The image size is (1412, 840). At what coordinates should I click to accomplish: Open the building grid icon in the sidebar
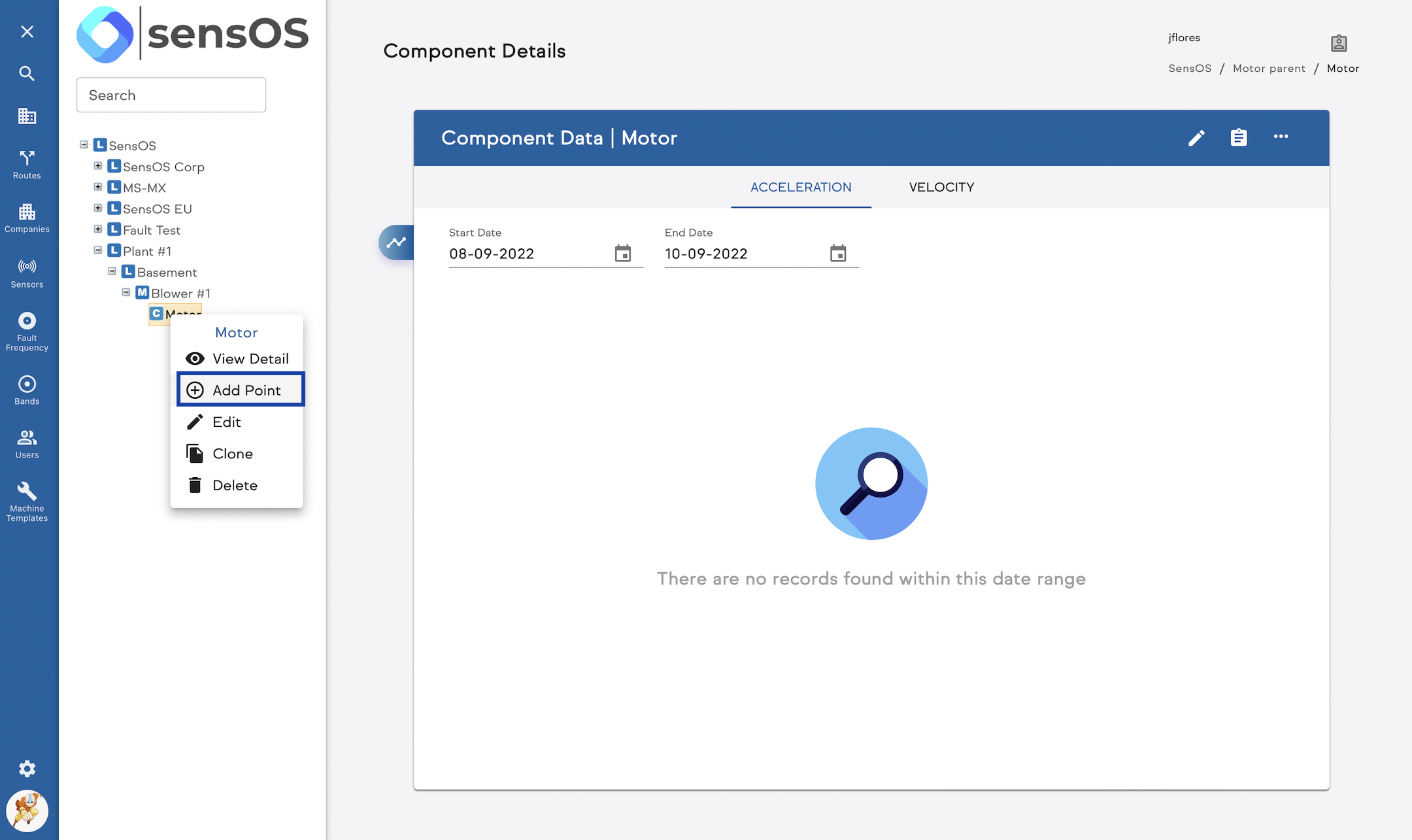[27, 116]
